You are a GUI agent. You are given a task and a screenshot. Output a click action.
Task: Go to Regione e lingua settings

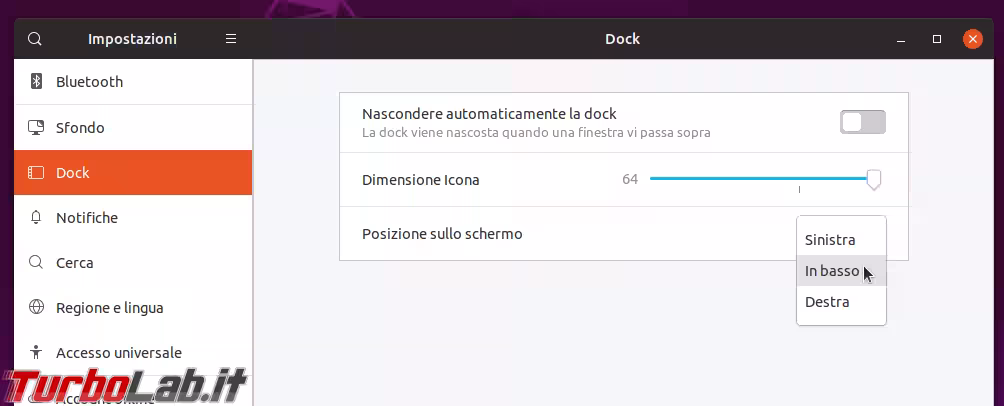[x=109, y=308]
